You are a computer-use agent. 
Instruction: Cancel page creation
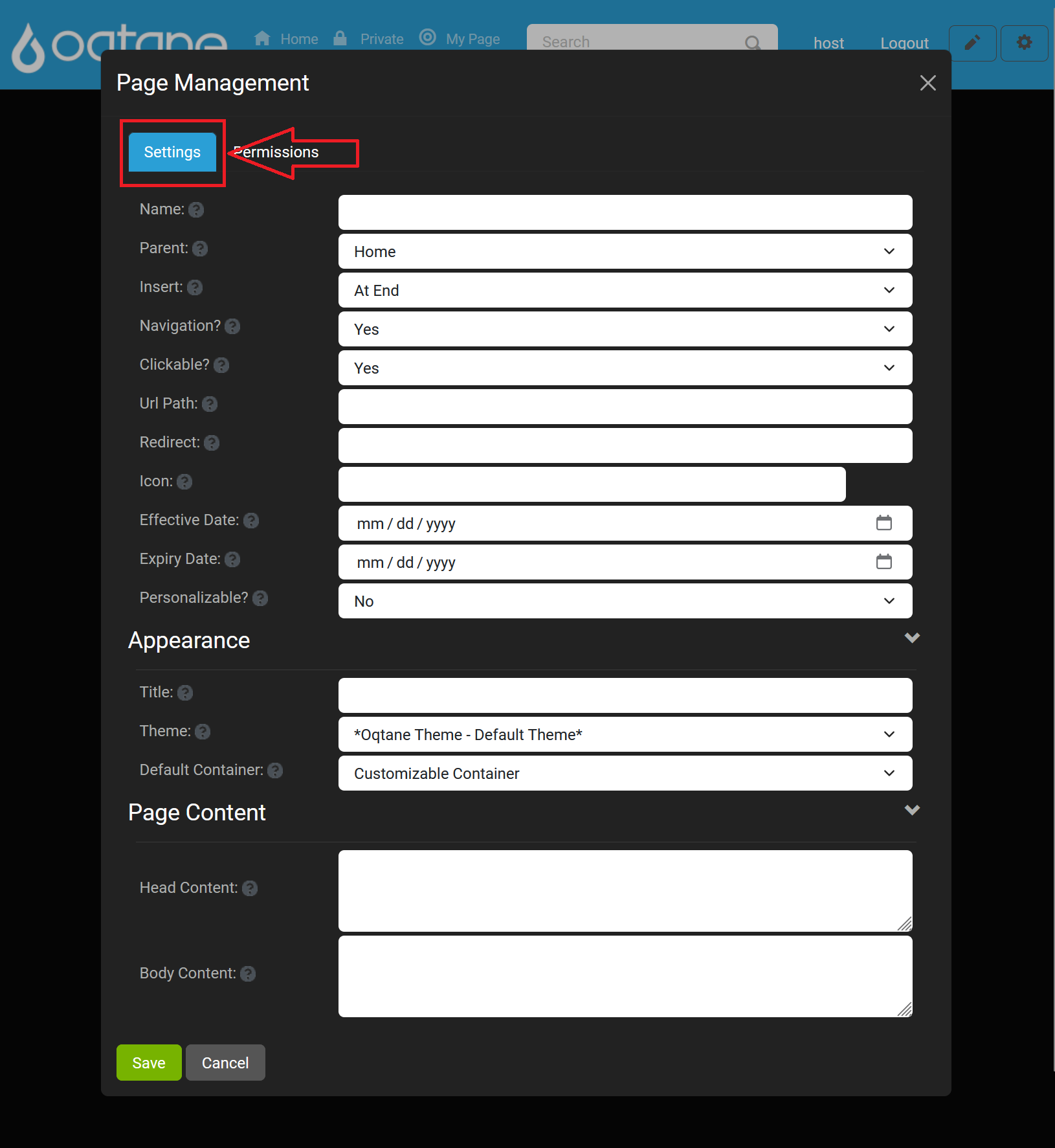[225, 1063]
